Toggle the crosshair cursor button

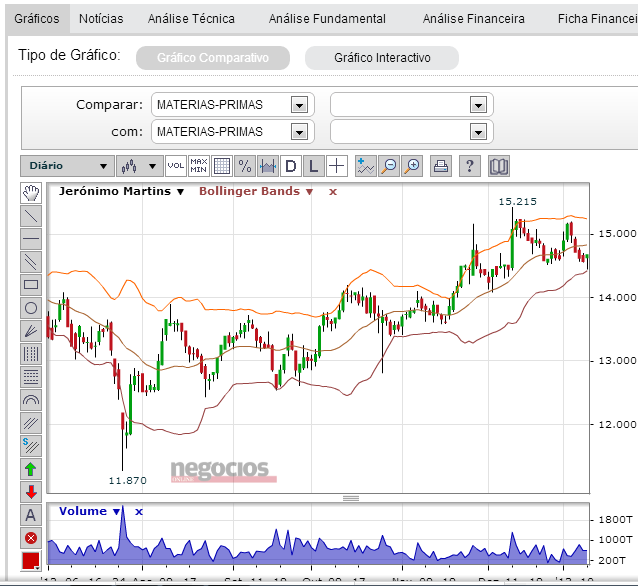pyautogui.click(x=337, y=166)
